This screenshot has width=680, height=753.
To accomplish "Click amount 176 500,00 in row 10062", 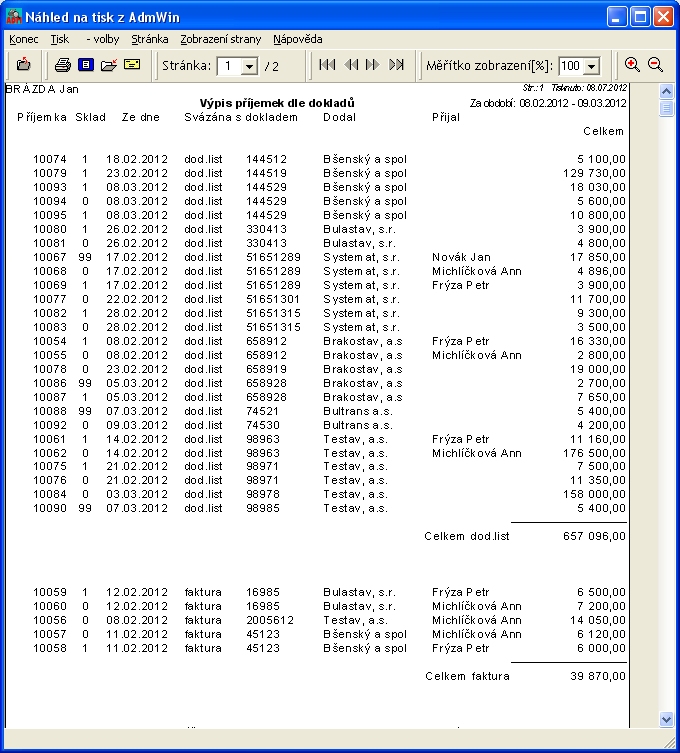I will pos(595,453).
